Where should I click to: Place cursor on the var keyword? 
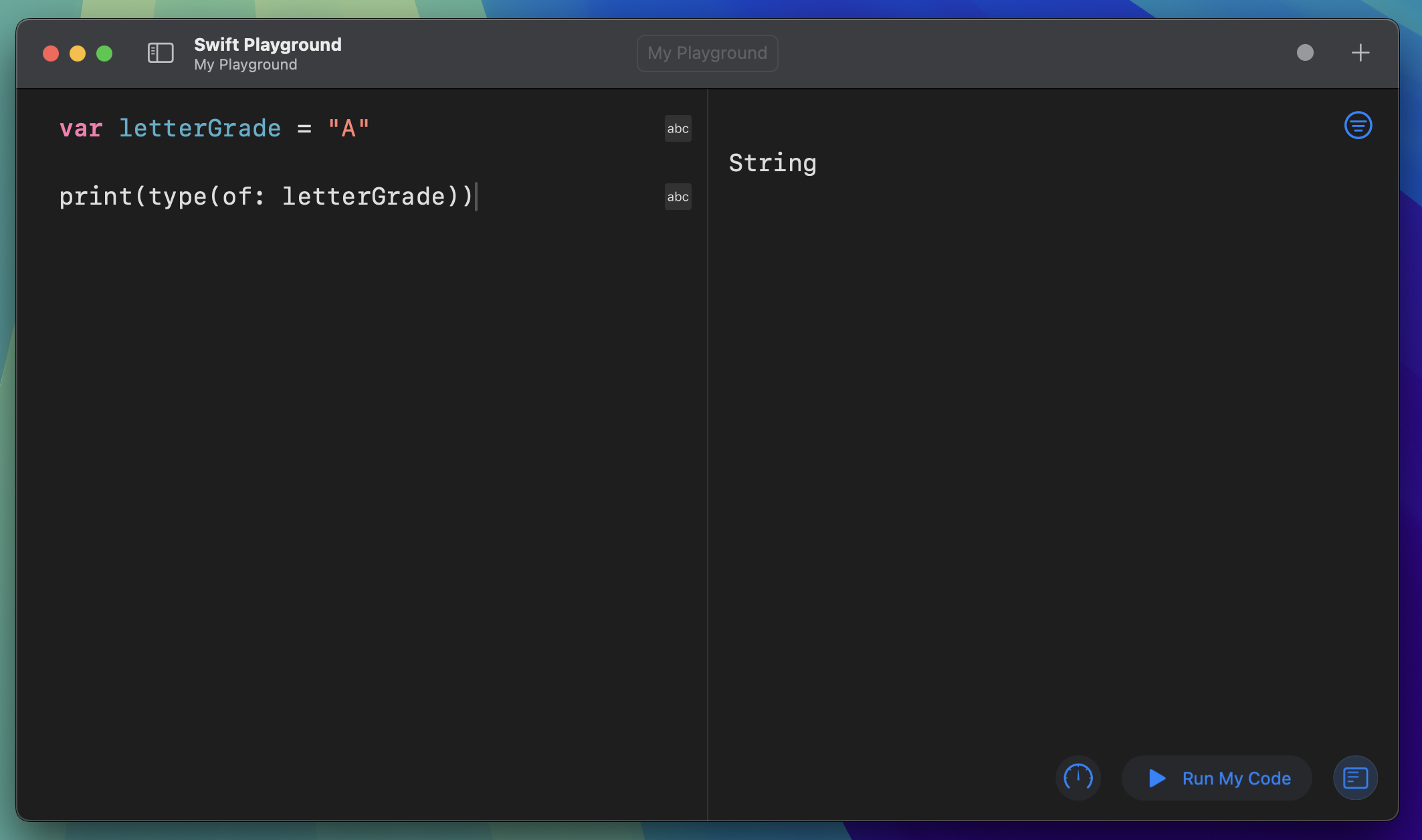point(81,128)
